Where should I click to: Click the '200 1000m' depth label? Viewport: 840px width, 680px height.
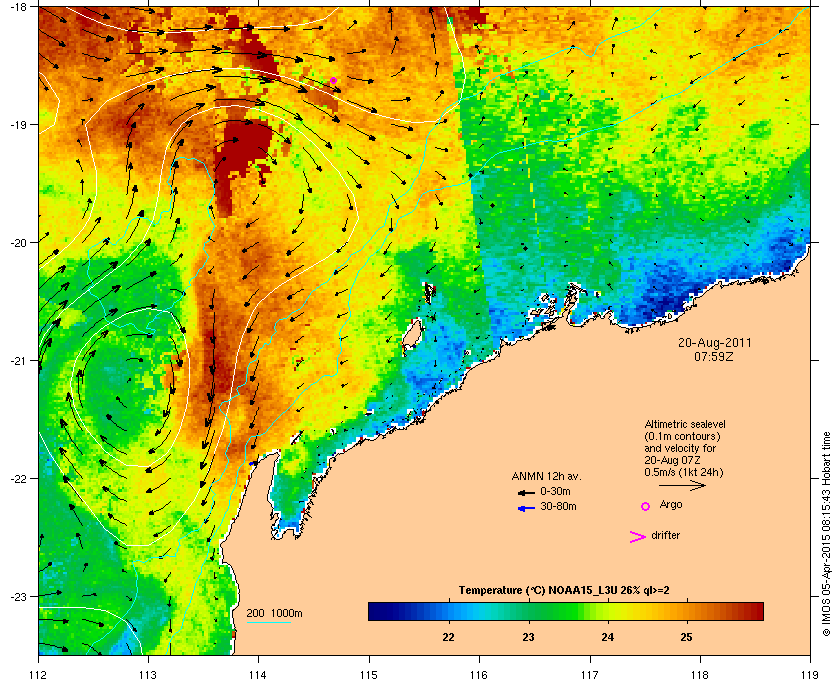pos(274,613)
